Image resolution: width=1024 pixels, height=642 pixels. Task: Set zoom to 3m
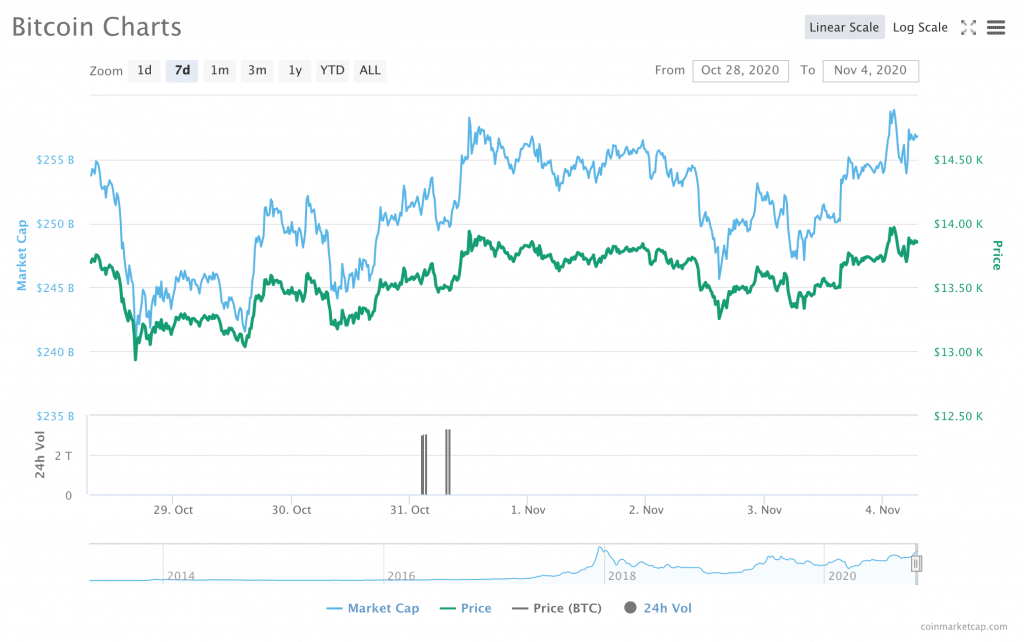point(257,70)
